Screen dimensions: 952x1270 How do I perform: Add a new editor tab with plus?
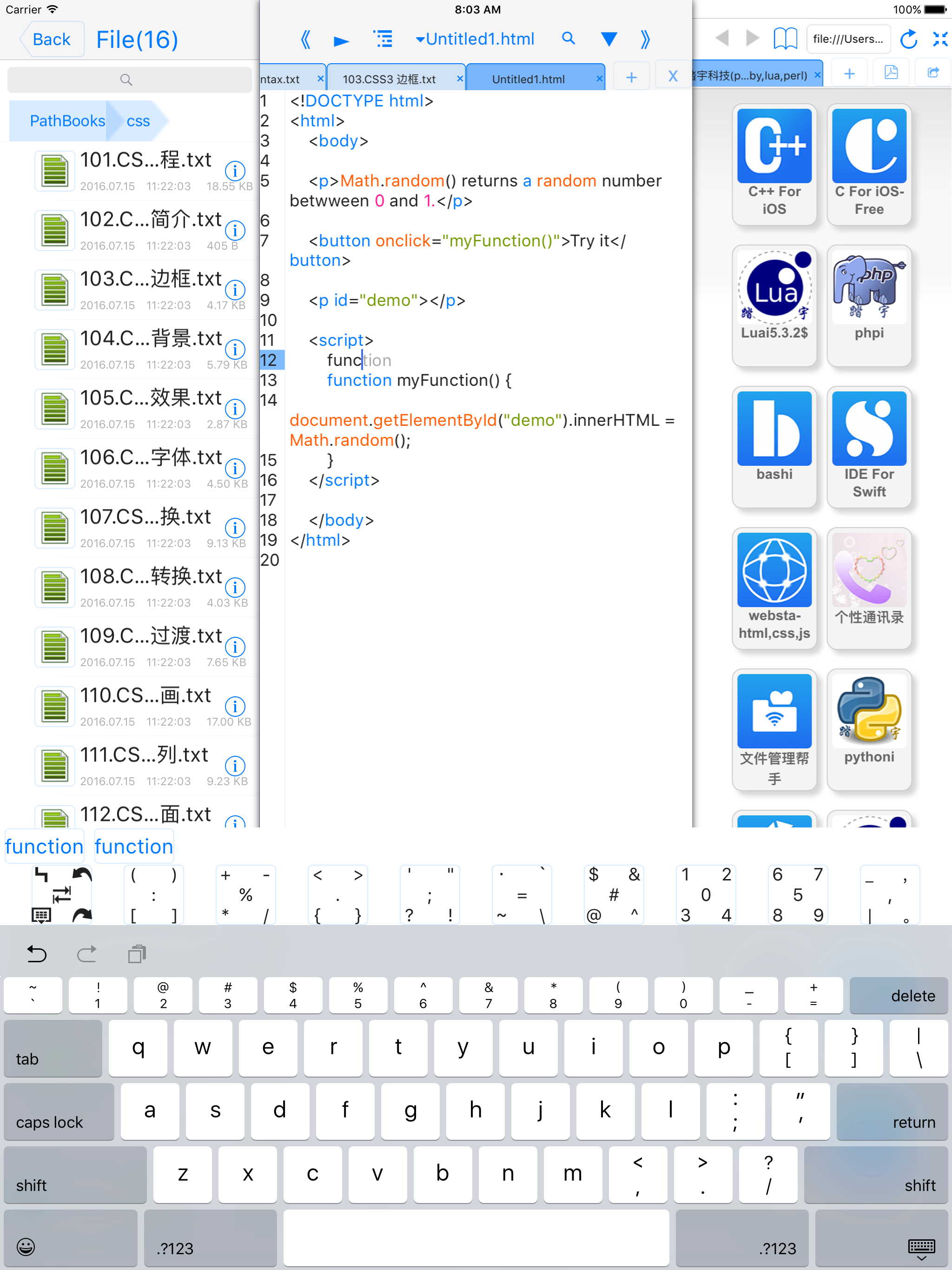[631, 77]
